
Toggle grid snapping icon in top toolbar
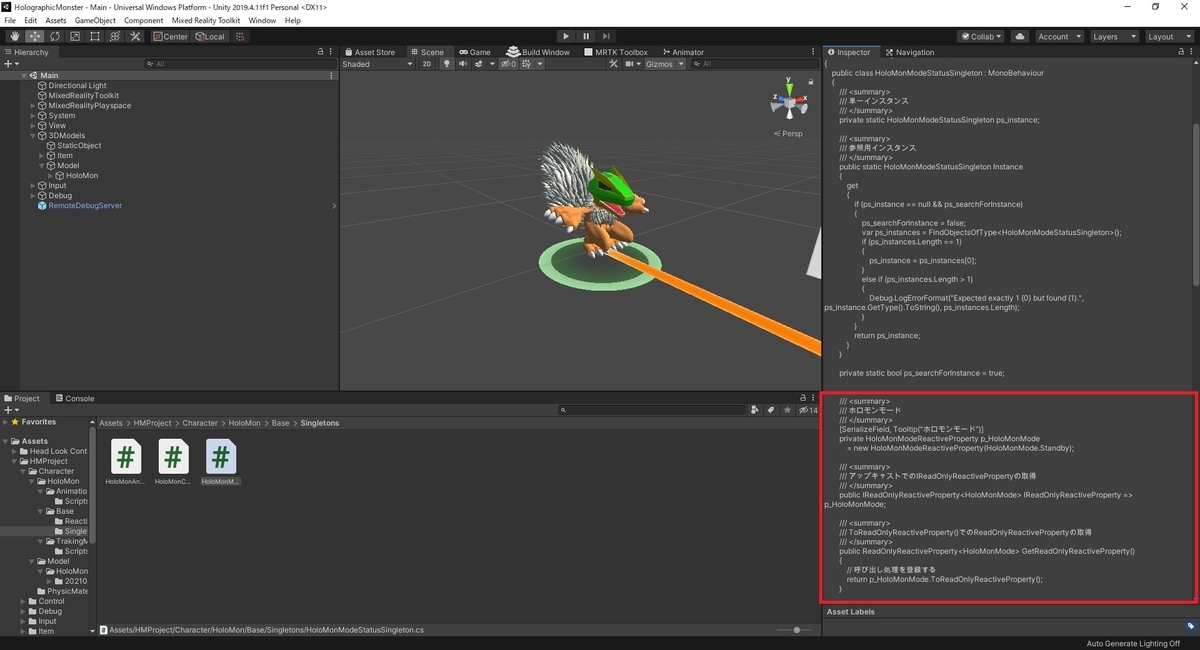coord(242,36)
